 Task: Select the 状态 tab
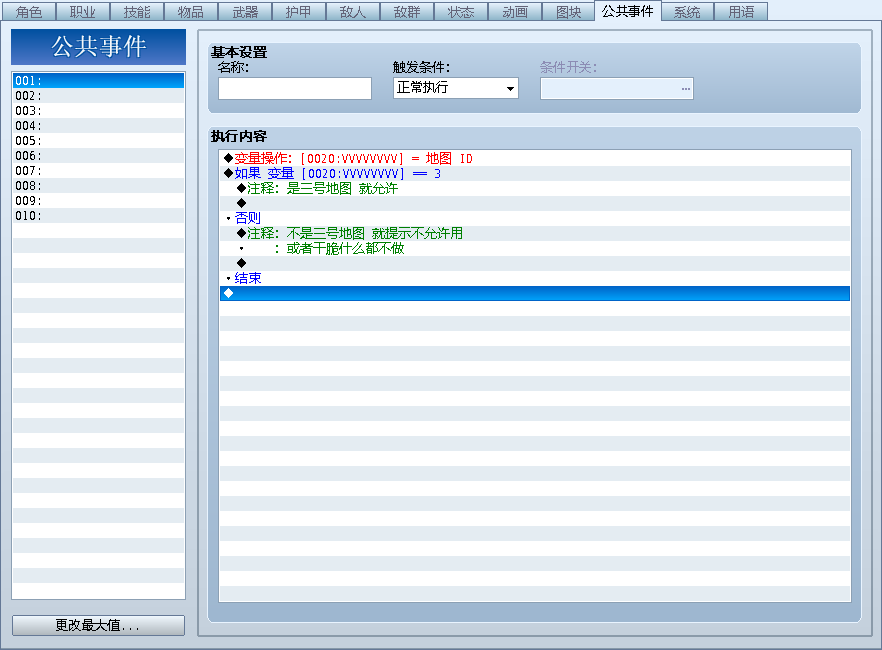tap(461, 11)
